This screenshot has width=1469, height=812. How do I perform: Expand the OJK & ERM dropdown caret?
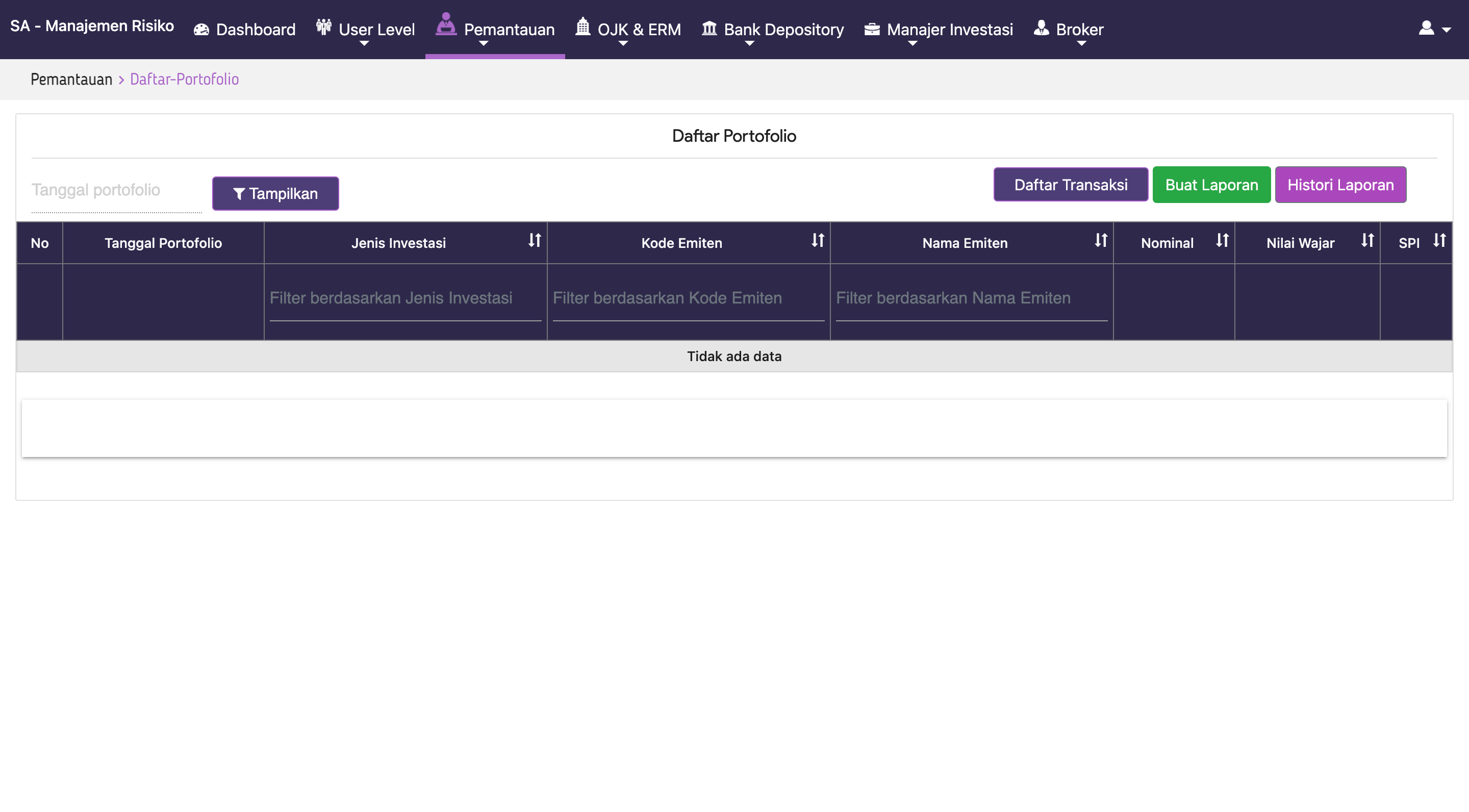tap(623, 43)
